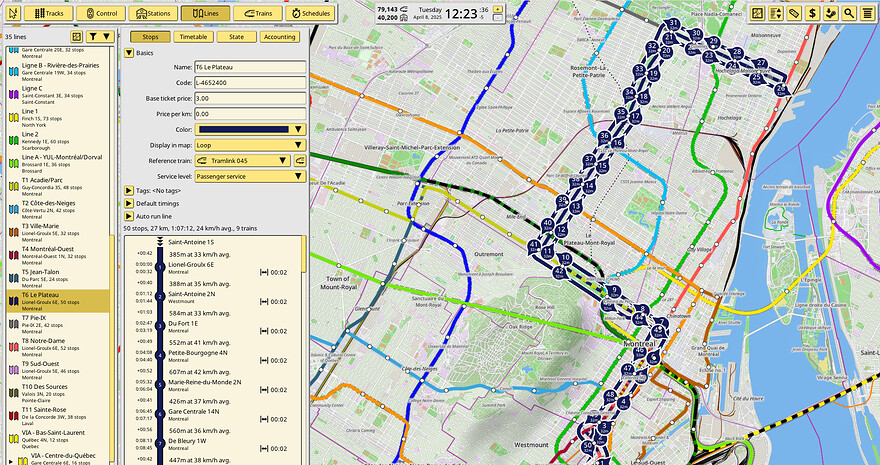Open the list sort icon in top-right toolbar
The height and width of the screenshot is (465, 880).
pyautogui.click(x=776, y=13)
